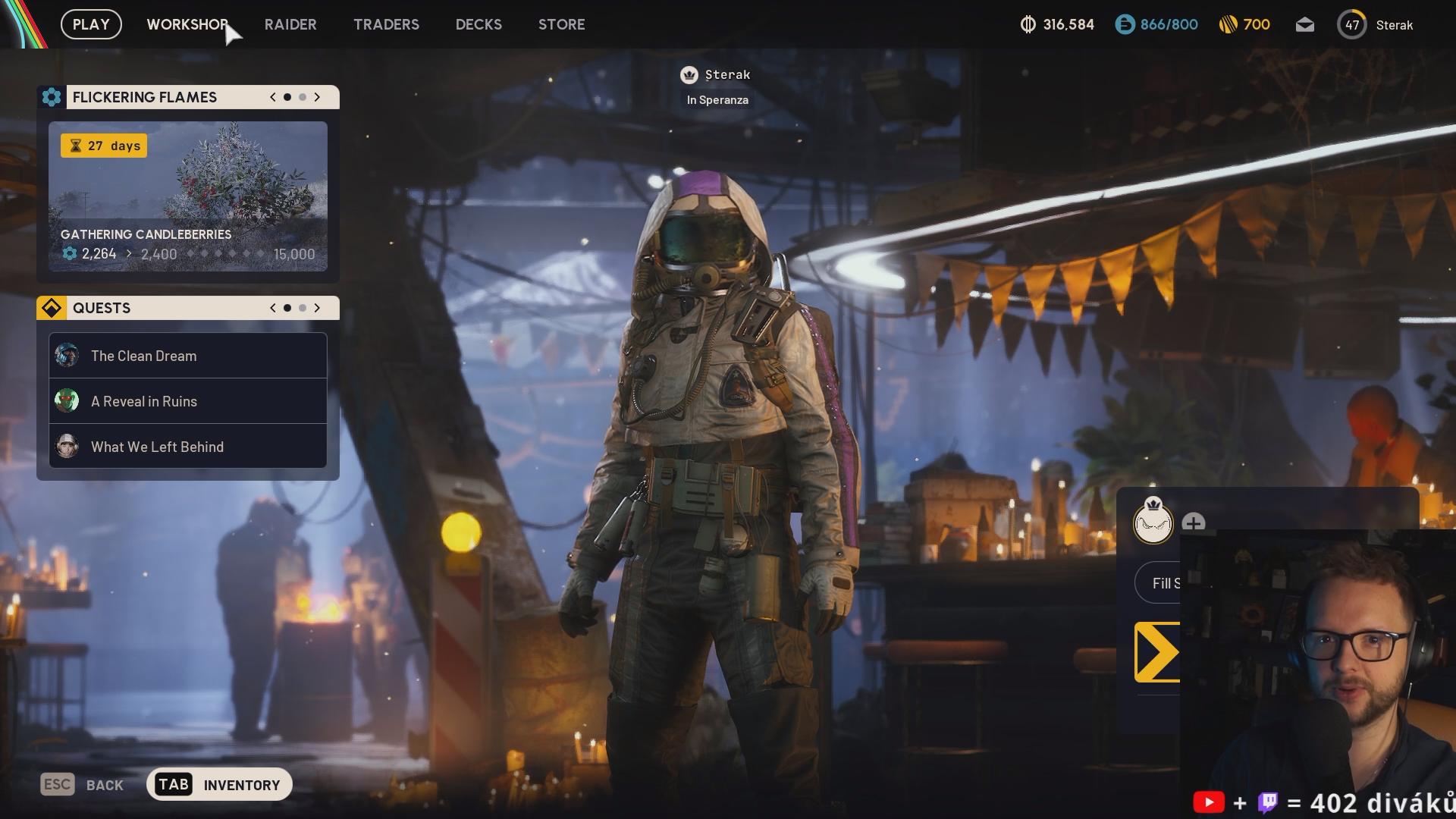Open the Gathering Candleberries event card
This screenshot has width=1456, height=819.
pos(188,196)
